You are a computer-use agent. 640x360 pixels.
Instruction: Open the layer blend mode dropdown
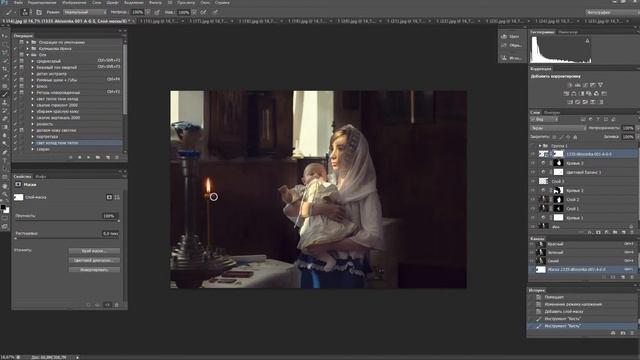click(557, 128)
